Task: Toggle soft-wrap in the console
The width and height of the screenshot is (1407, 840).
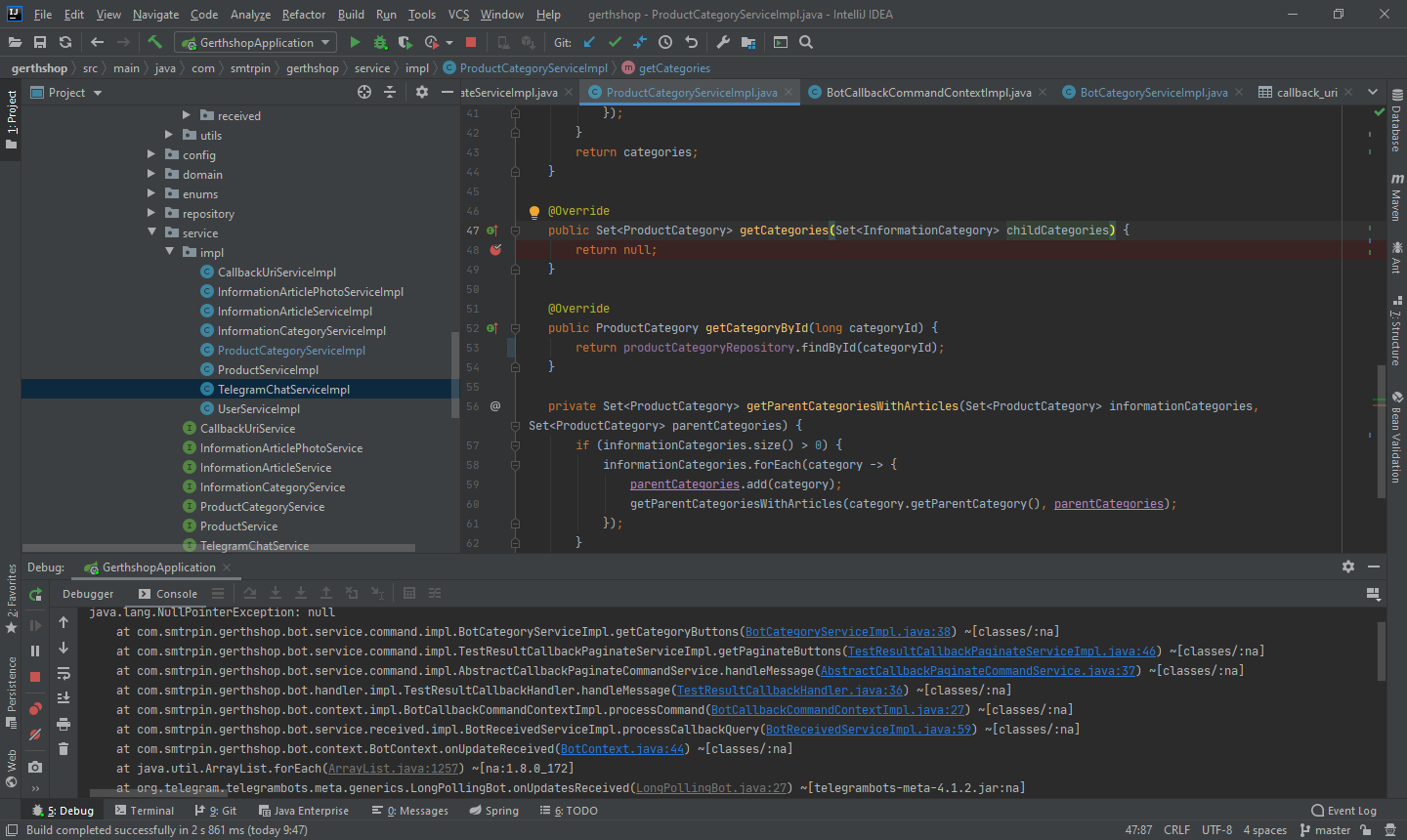Action: (x=64, y=673)
